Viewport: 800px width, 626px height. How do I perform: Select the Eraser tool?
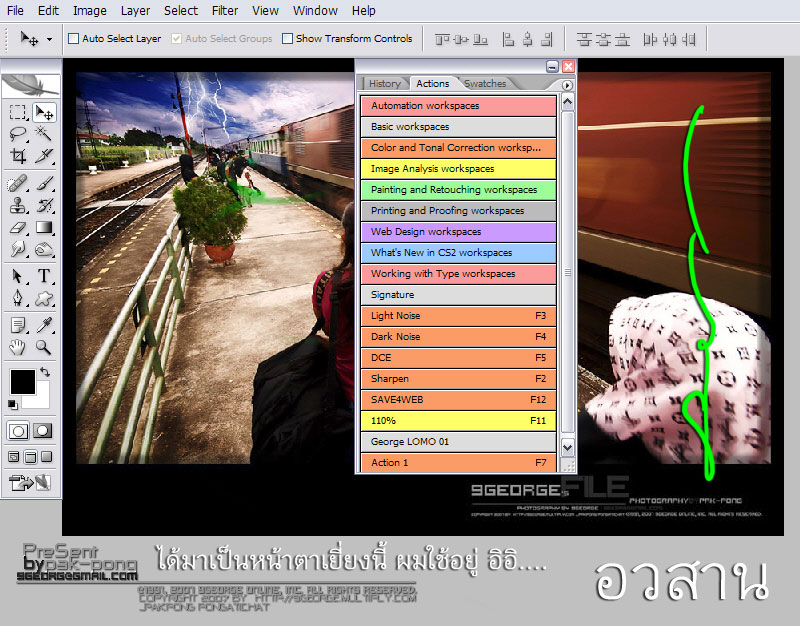(x=18, y=227)
